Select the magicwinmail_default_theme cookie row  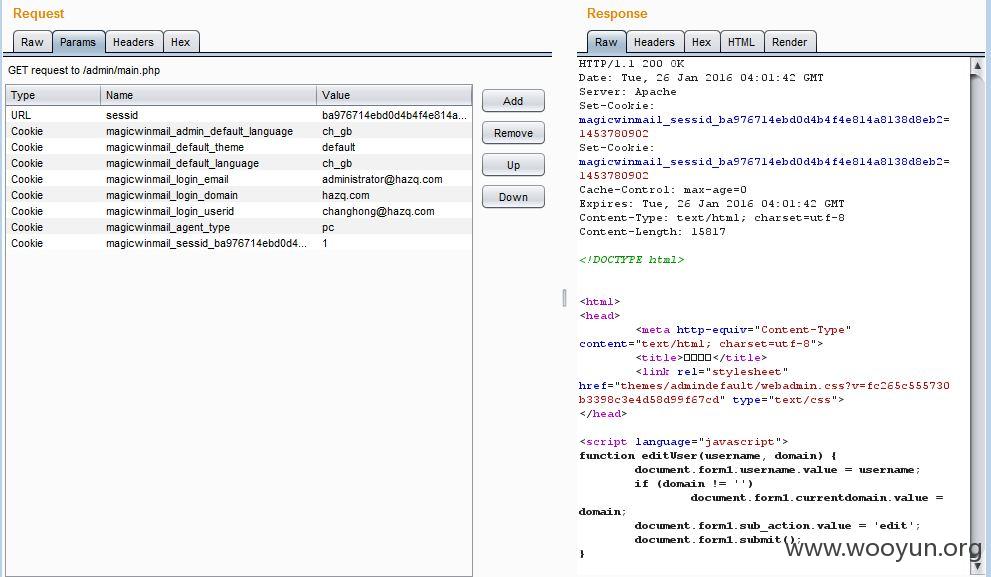tap(239, 147)
